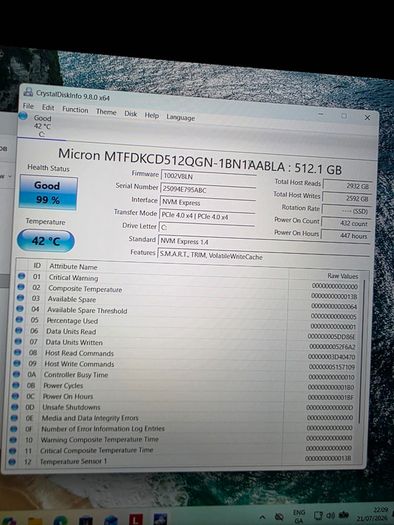The image size is (394, 525).
Task: Click the Raw Values column header
Action: click(342, 276)
